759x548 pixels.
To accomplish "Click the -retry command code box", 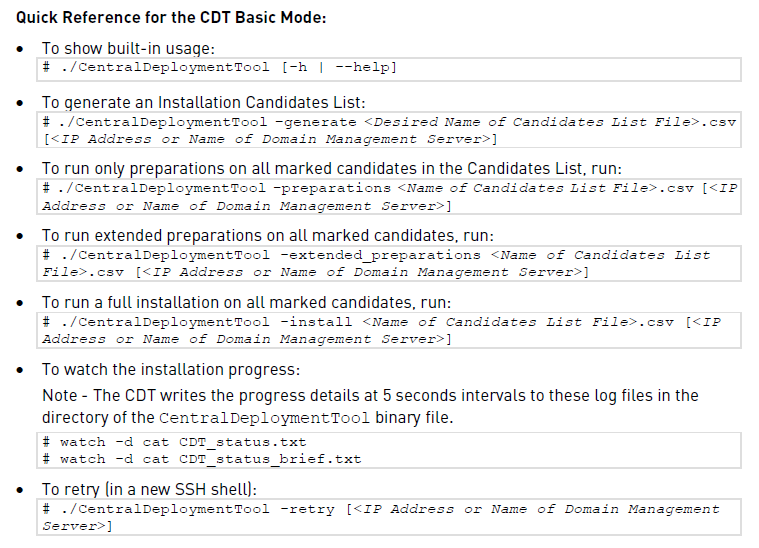I will point(389,517).
